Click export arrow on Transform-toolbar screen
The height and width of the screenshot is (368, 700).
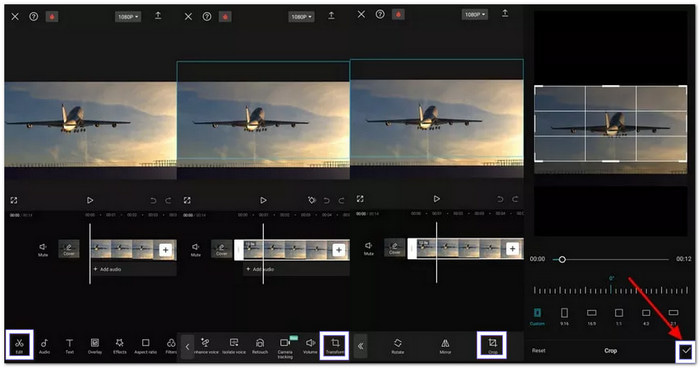tap(331, 16)
